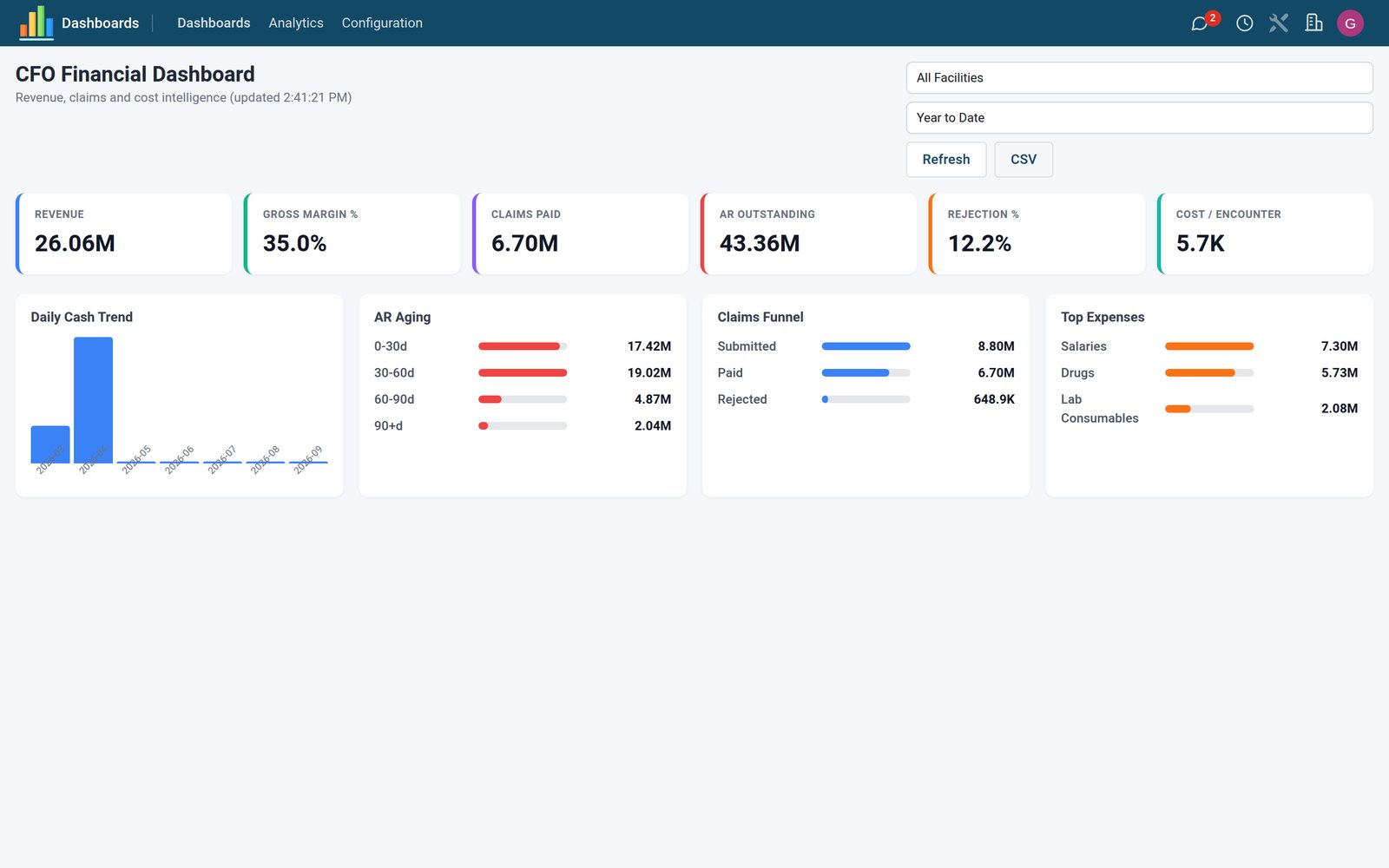1389x868 pixels.
Task: Click the Rejected claims funnel bar
Action: tap(866, 399)
